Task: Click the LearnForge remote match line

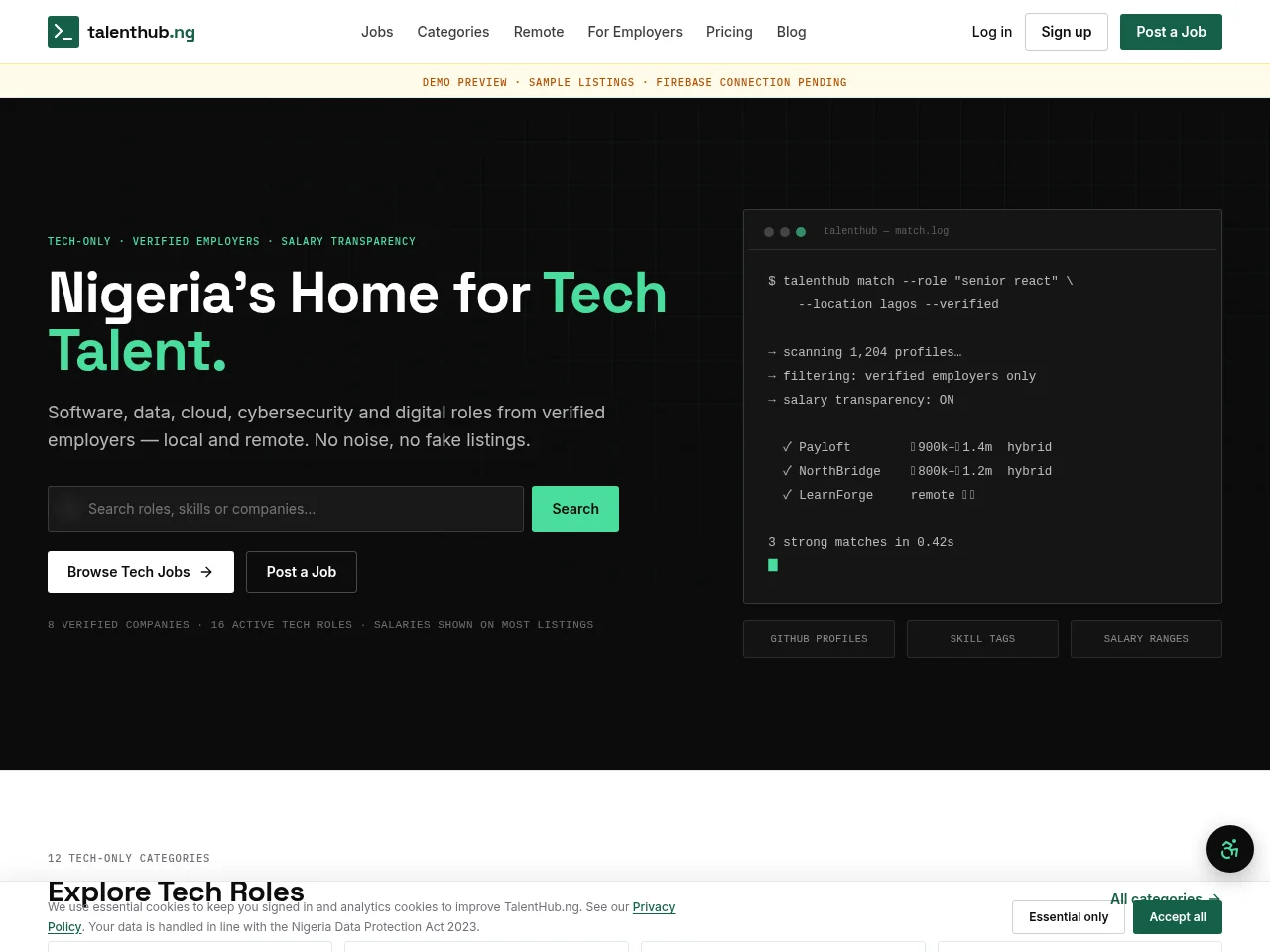Action: point(879,495)
